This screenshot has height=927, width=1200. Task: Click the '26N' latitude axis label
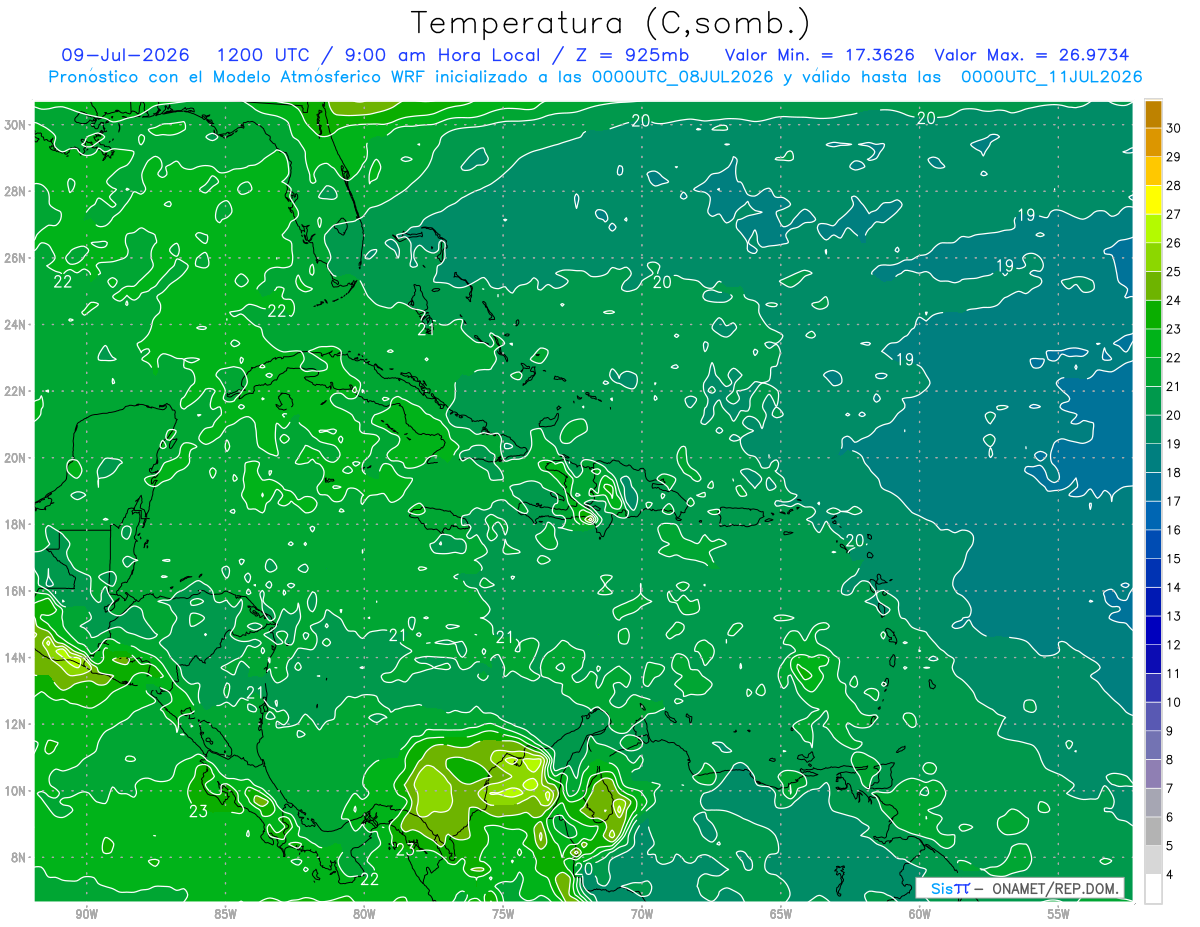[x=15, y=258]
